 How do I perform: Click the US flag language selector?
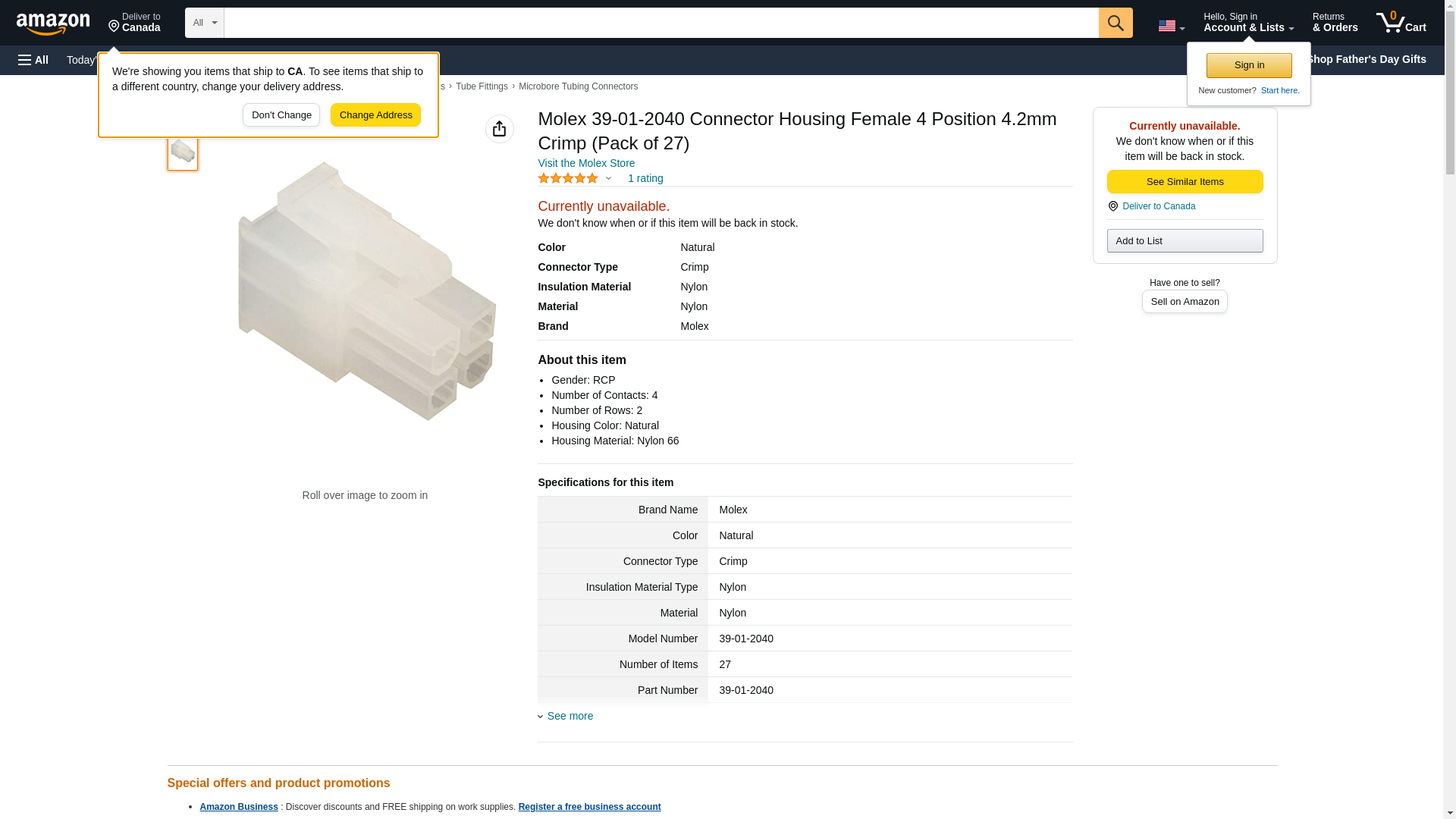[x=1171, y=26]
